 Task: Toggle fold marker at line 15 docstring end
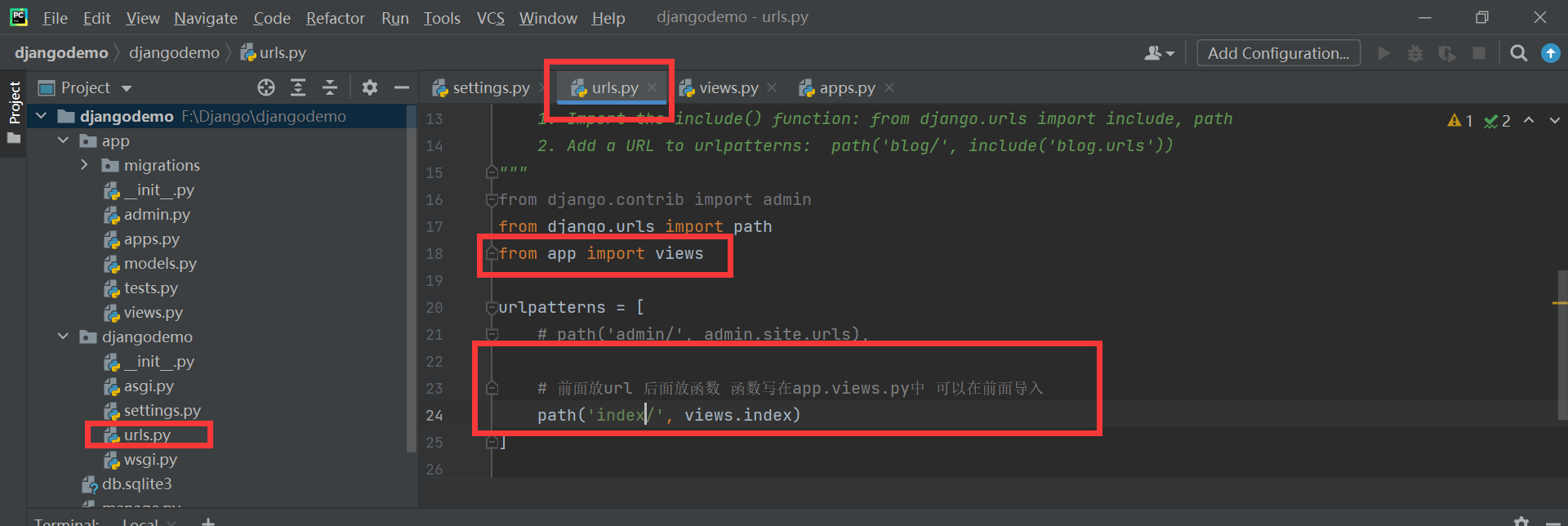492,172
